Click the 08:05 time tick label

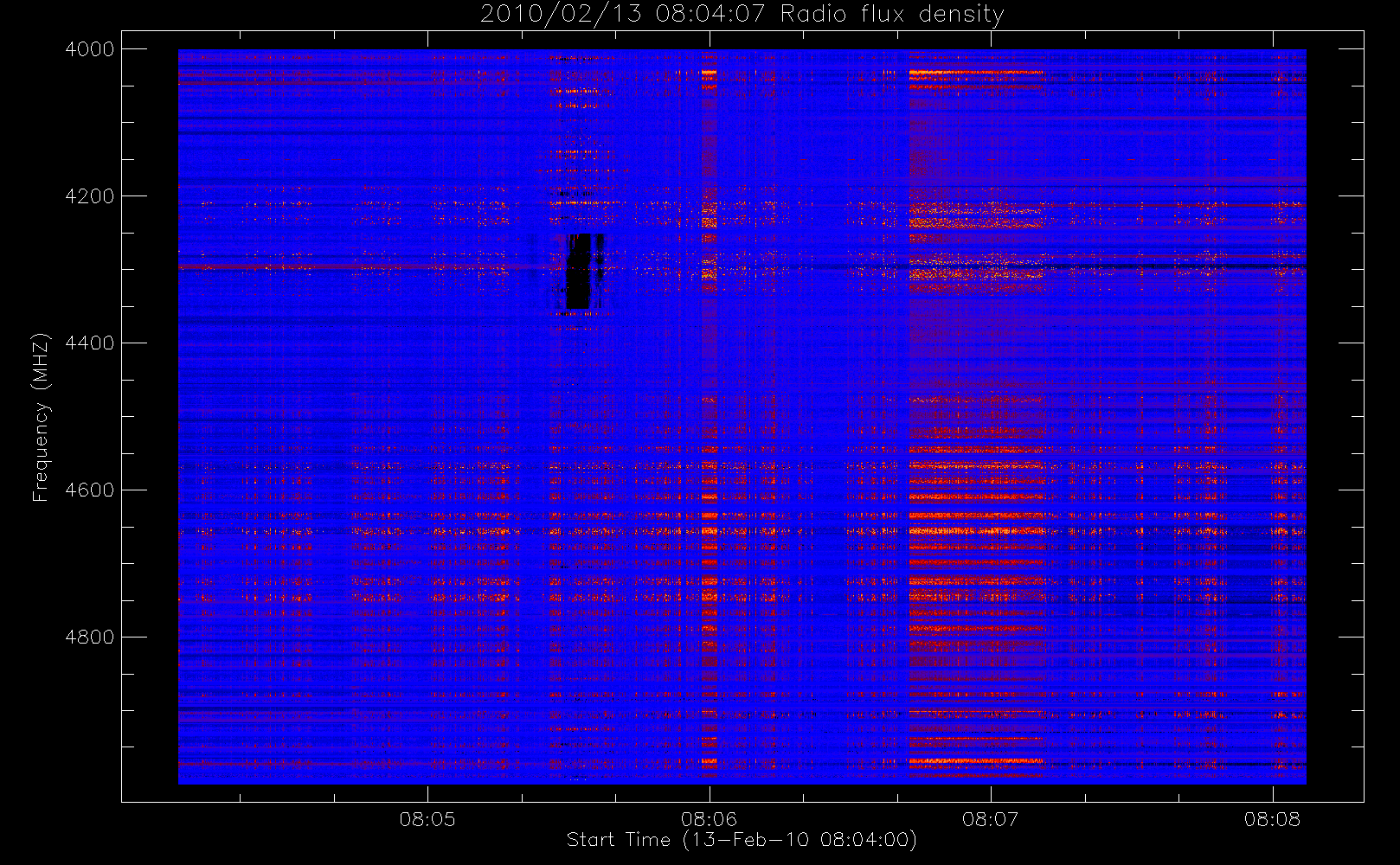pos(427,819)
